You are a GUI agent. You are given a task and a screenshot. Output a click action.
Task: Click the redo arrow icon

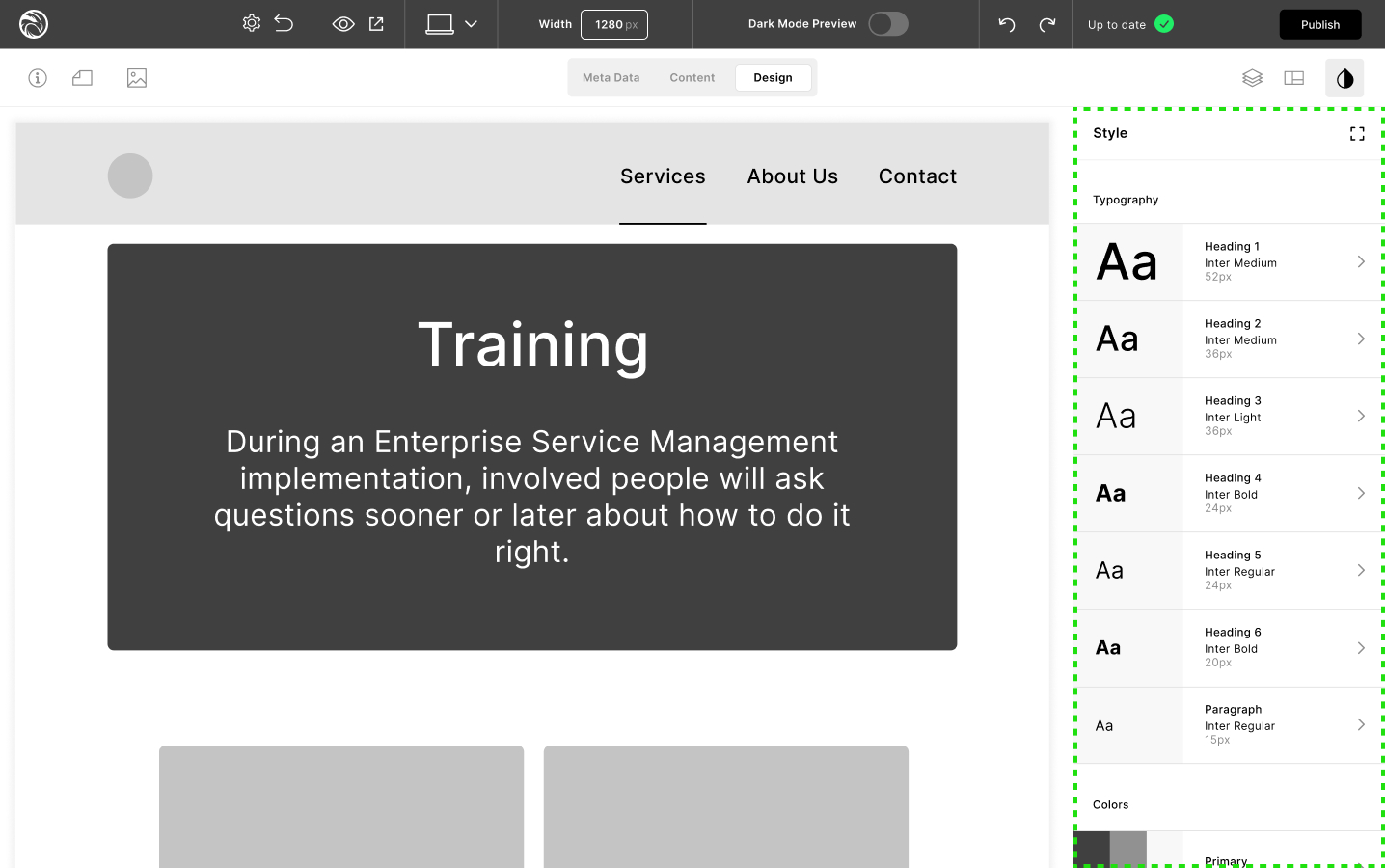tap(1046, 24)
